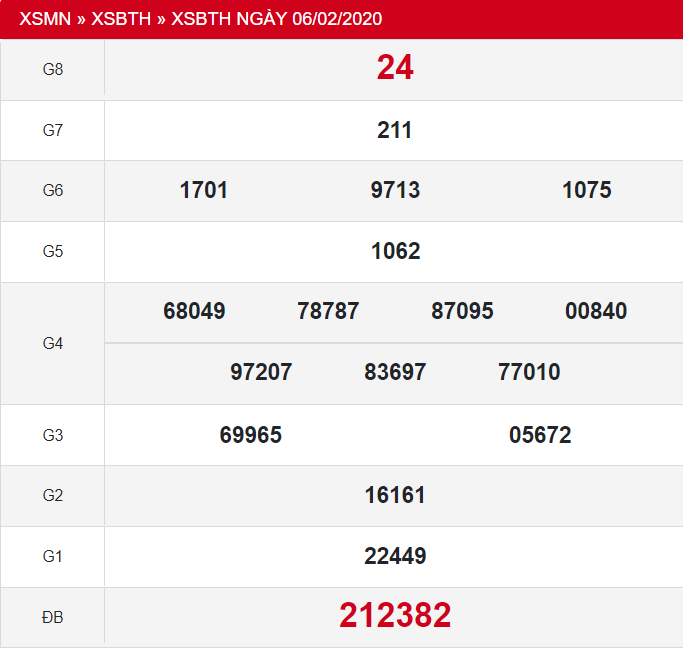The height and width of the screenshot is (648, 683).
Task: Select the G3 number 69965
Action: [251, 434]
